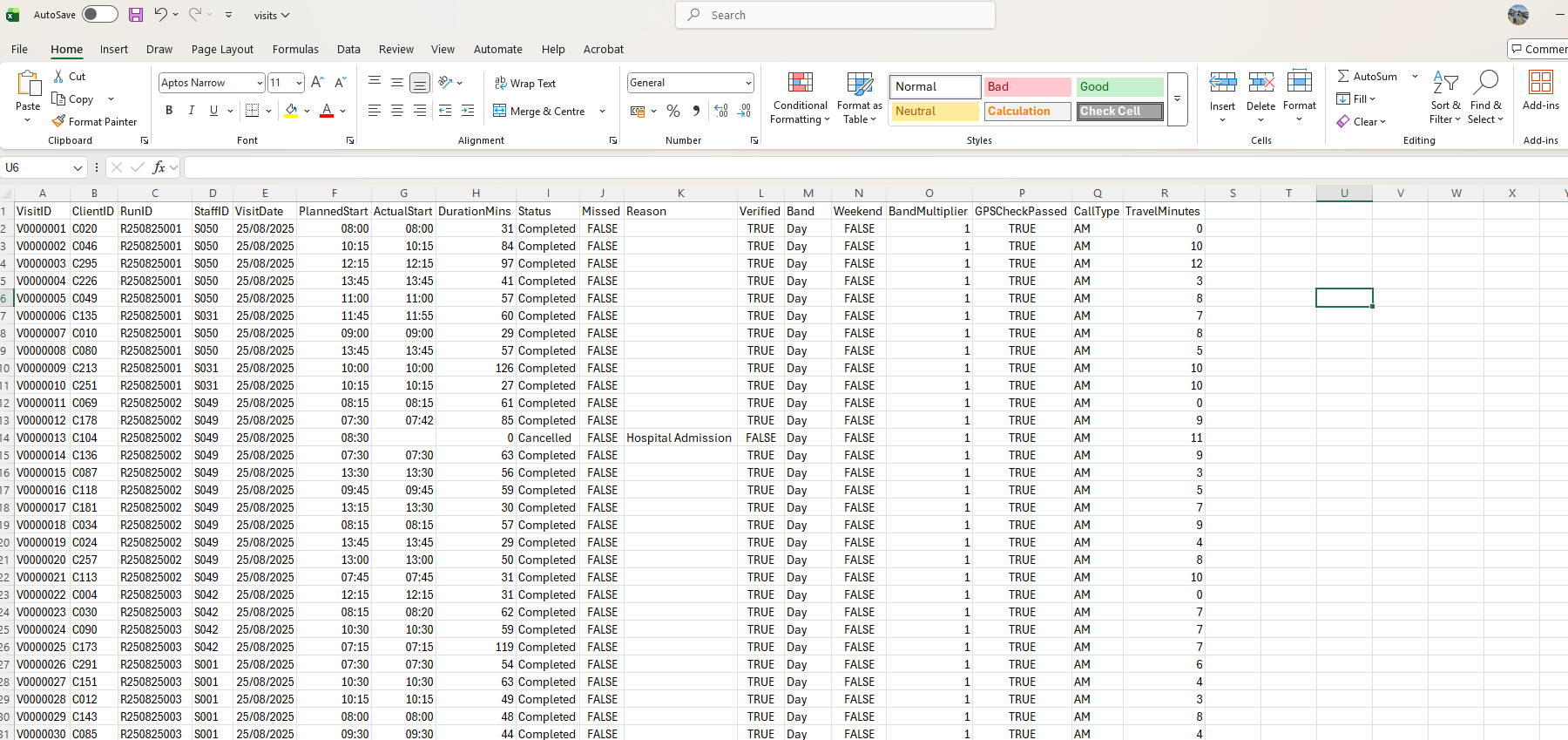
Task: Click the Insert cells icon
Action: tap(1222, 83)
